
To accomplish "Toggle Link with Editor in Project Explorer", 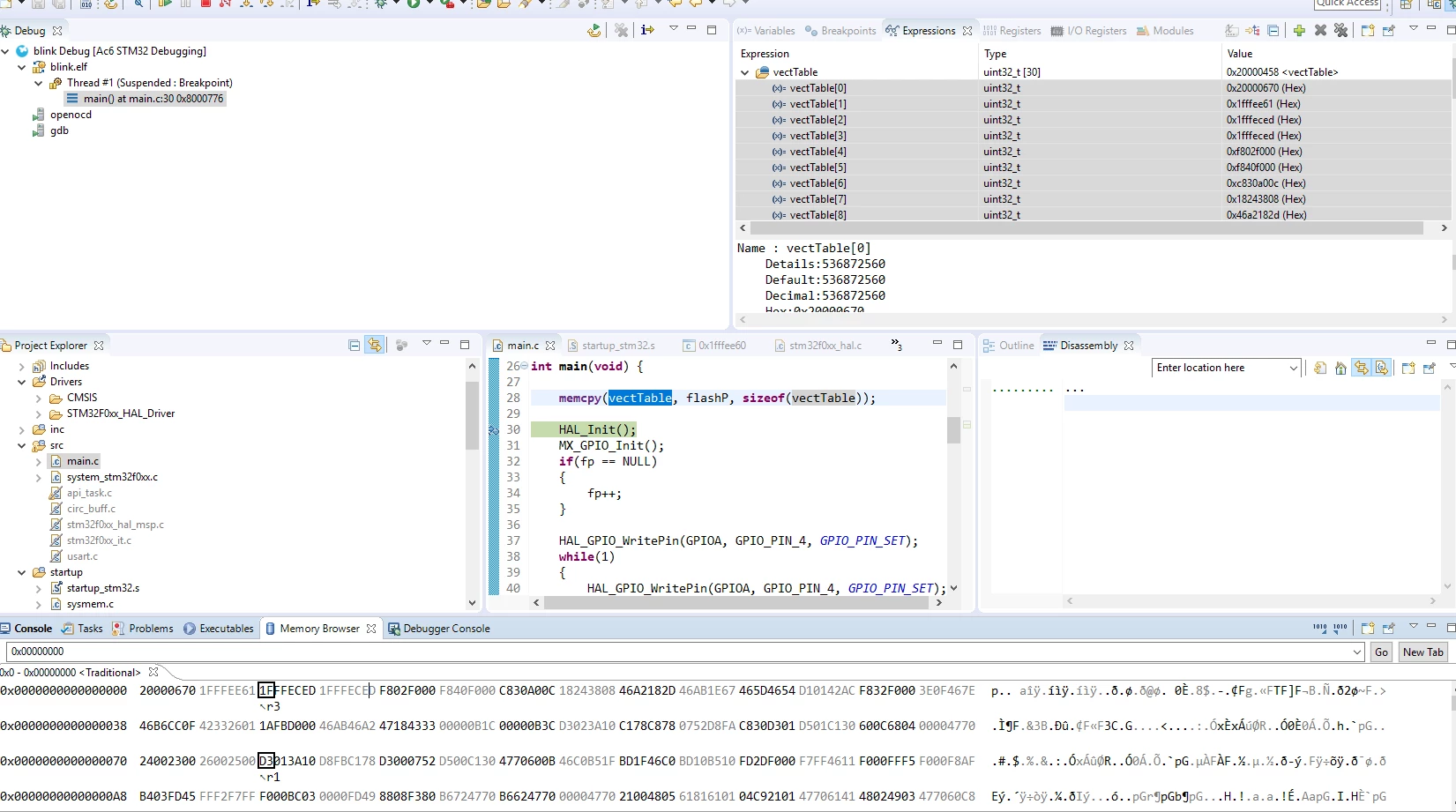I will click(x=375, y=345).
